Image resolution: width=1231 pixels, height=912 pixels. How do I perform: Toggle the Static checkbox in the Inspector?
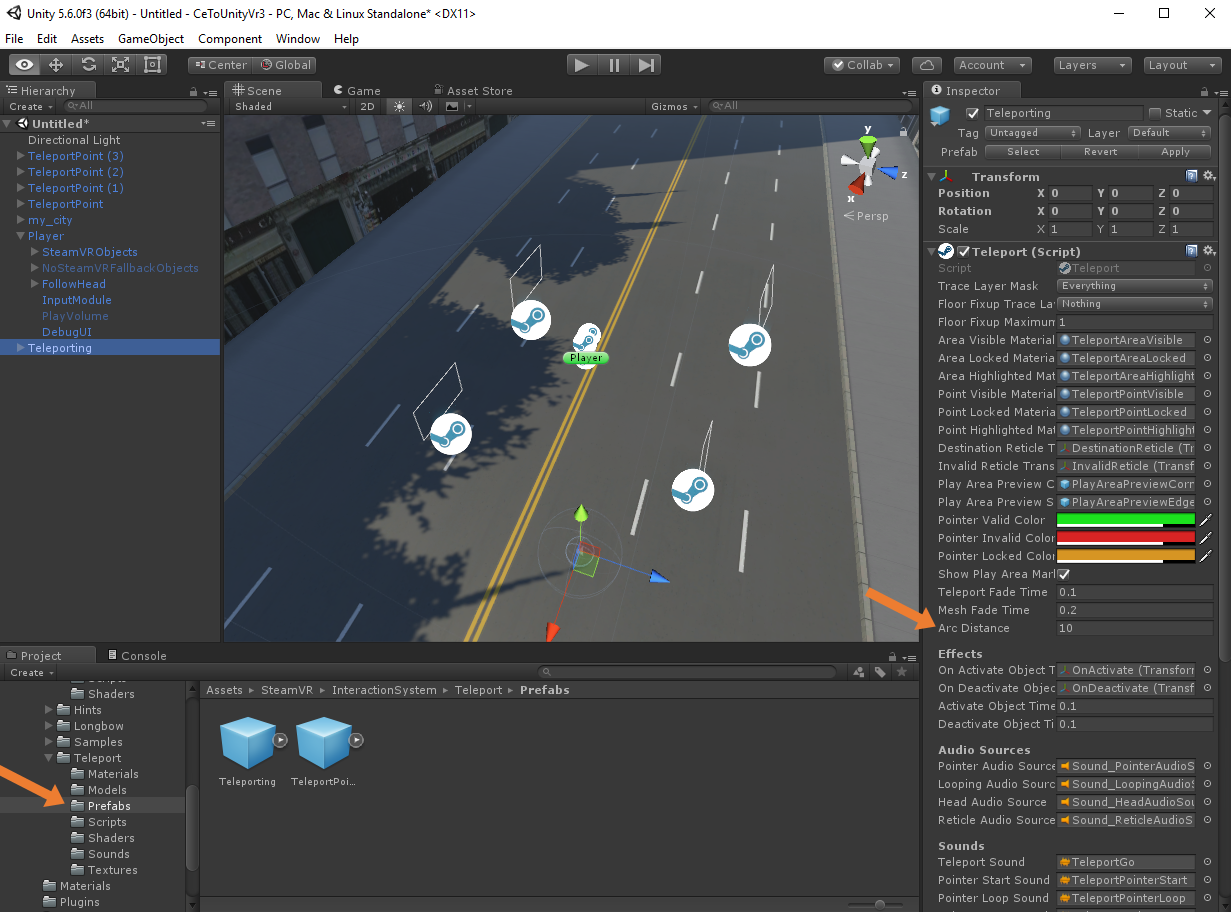[1155, 113]
